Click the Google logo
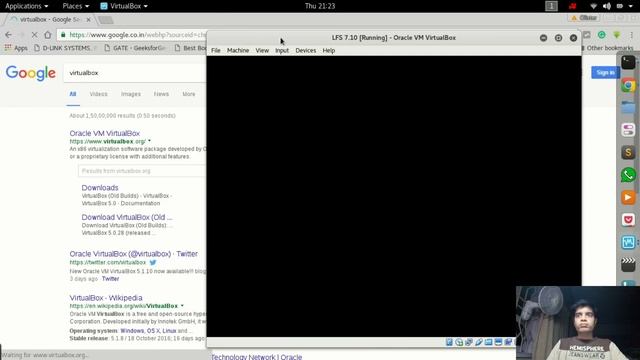Image resolution: width=640 pixels, height=360 pixels. tap(31, 73)
